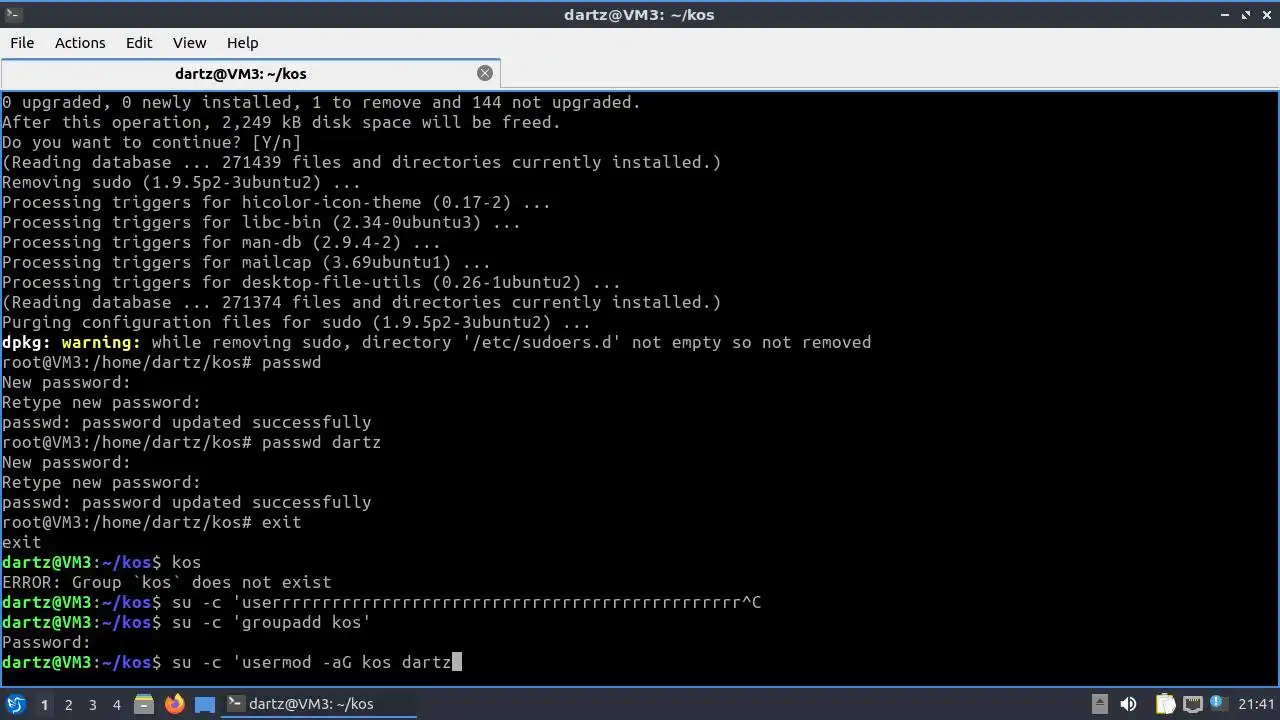Open the volume control speaker icon
This screenshot has width=1280, height=720.
[1128, 704]
